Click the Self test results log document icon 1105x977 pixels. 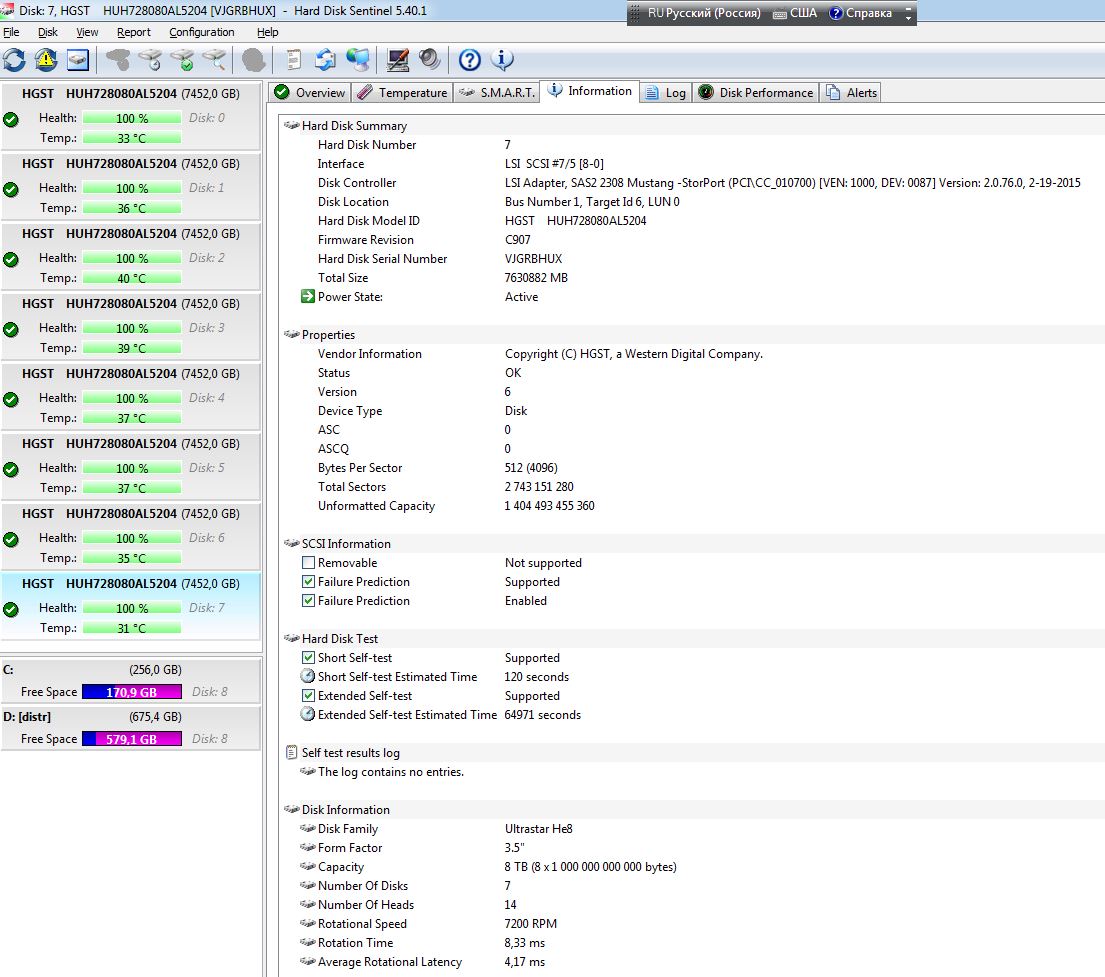291,752
